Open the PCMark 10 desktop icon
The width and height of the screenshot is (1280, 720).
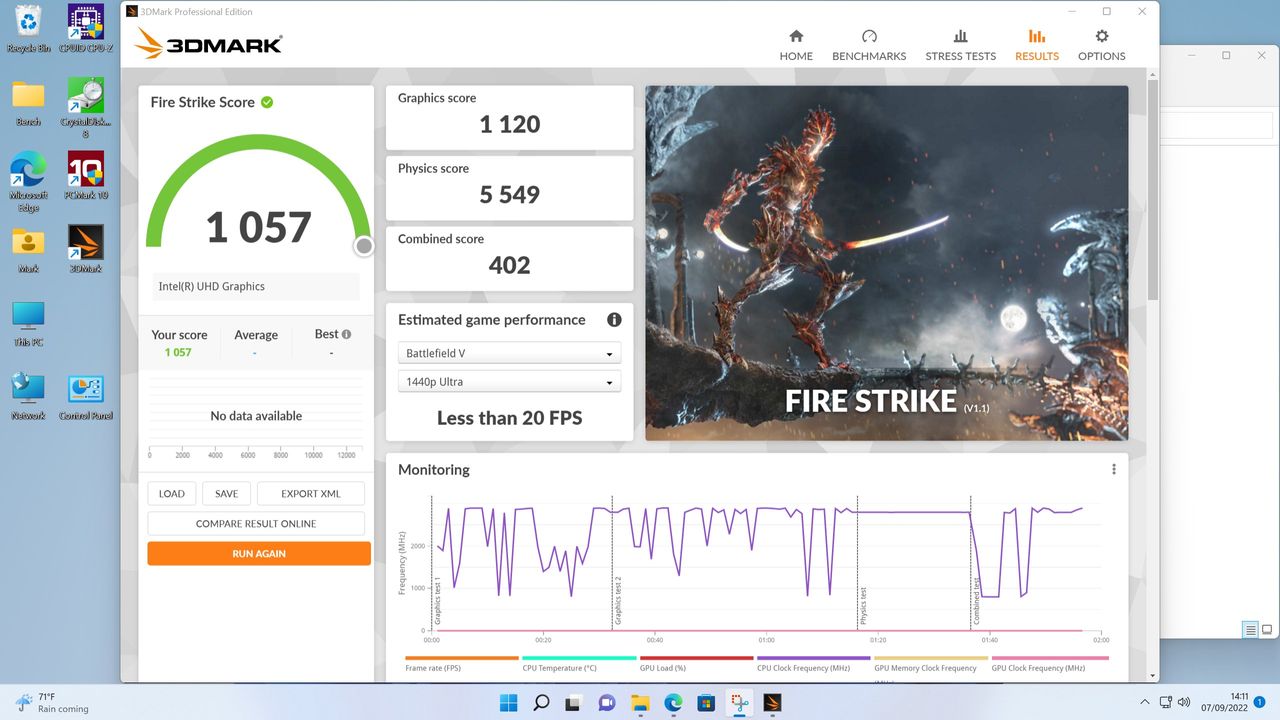86,175
